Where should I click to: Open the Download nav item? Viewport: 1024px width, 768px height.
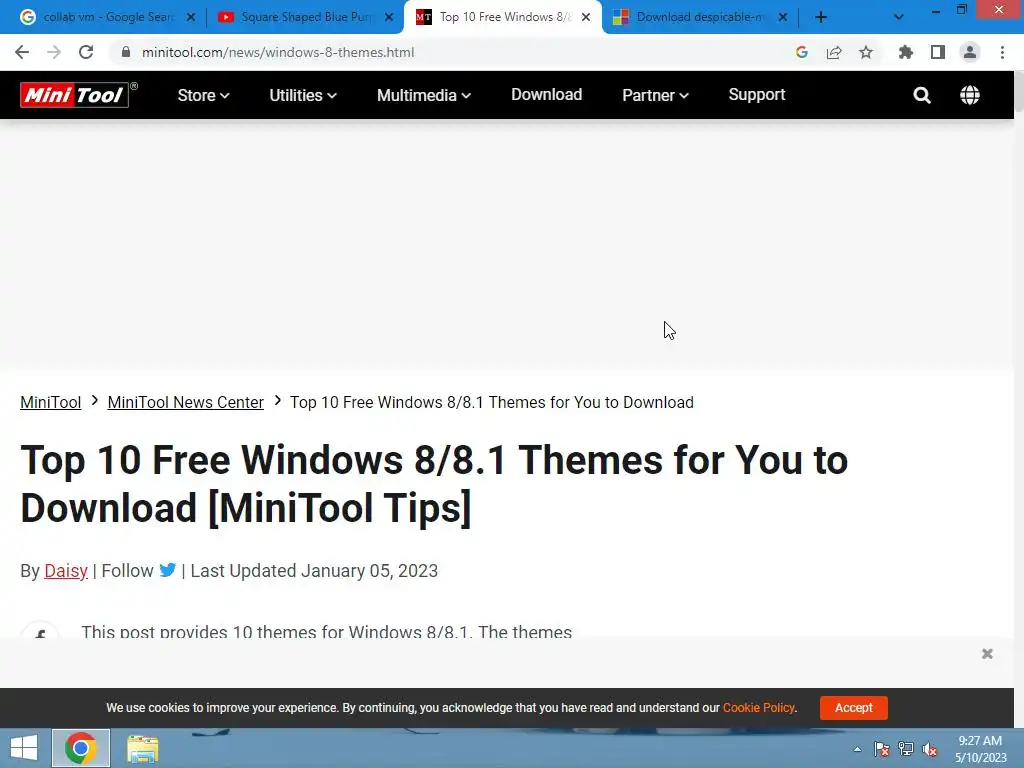tap(547, 95)
